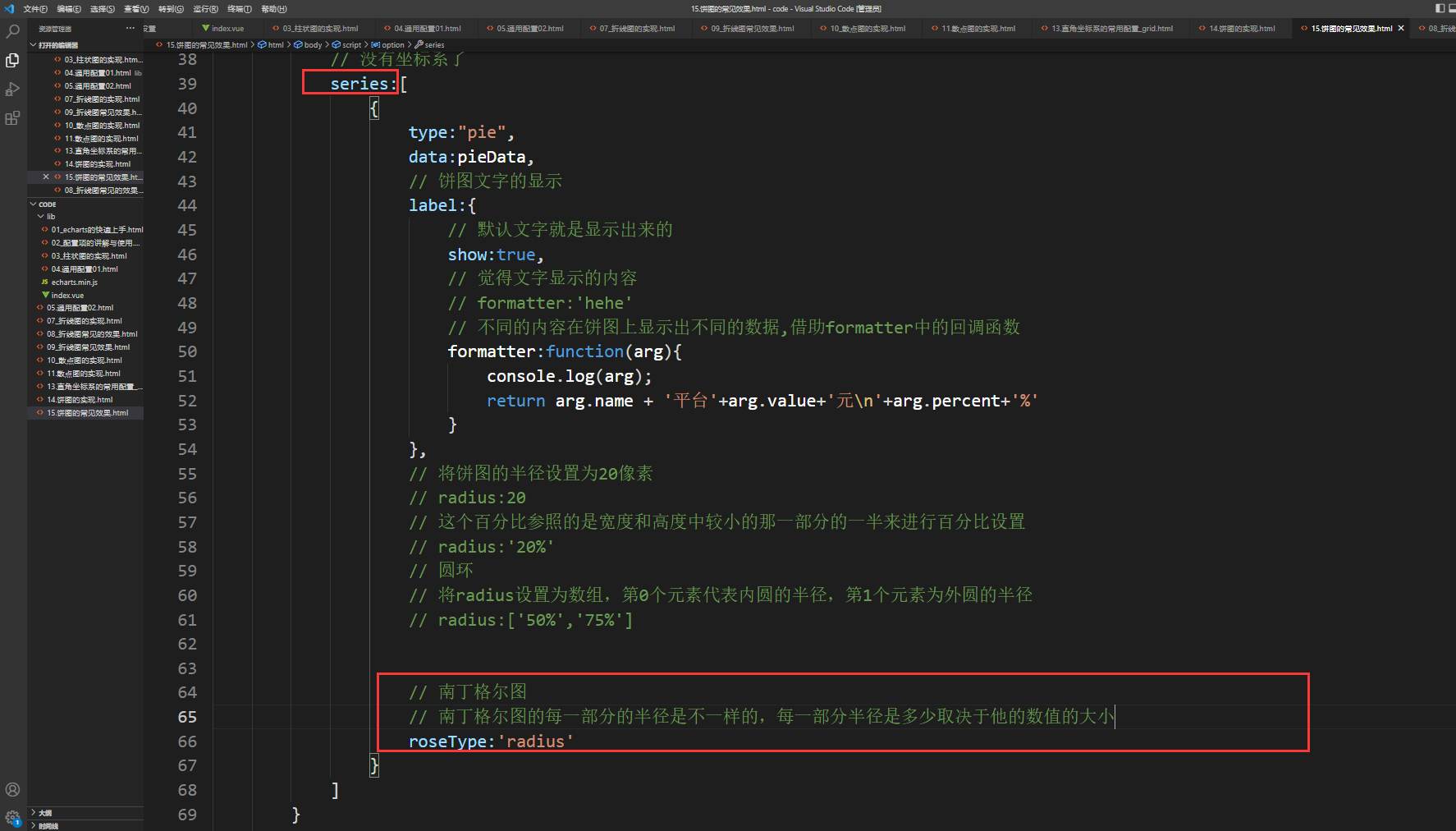Switch to 13.直角坐标系的常用配置_grid.html tab

[1112, 29]
